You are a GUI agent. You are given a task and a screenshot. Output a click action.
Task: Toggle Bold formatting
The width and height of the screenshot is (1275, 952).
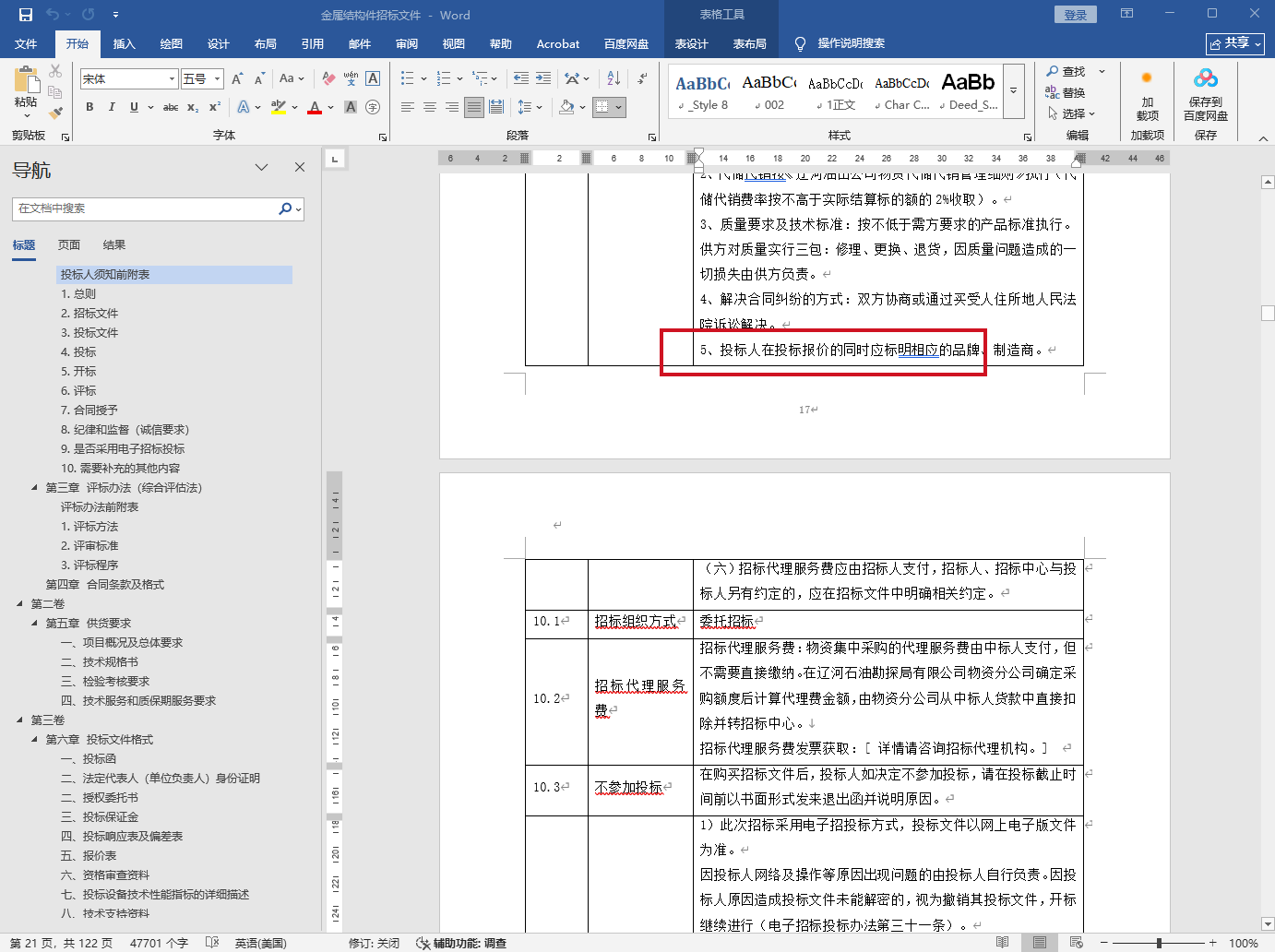pyautogui.click(x=89, y=107)
